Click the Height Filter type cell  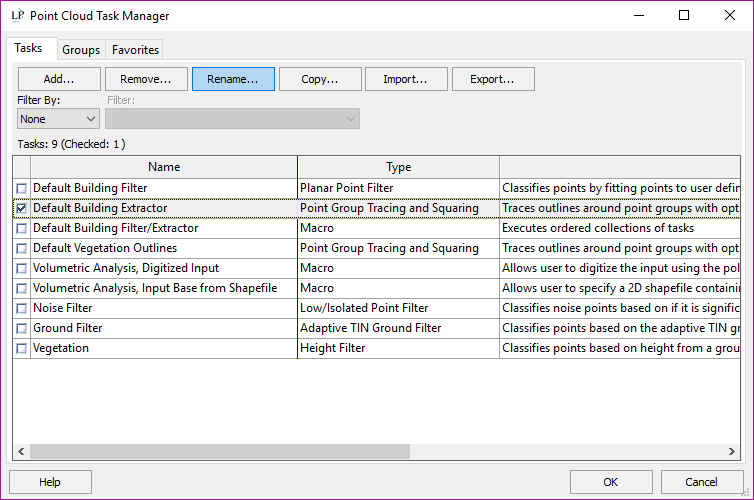(399, 349)
